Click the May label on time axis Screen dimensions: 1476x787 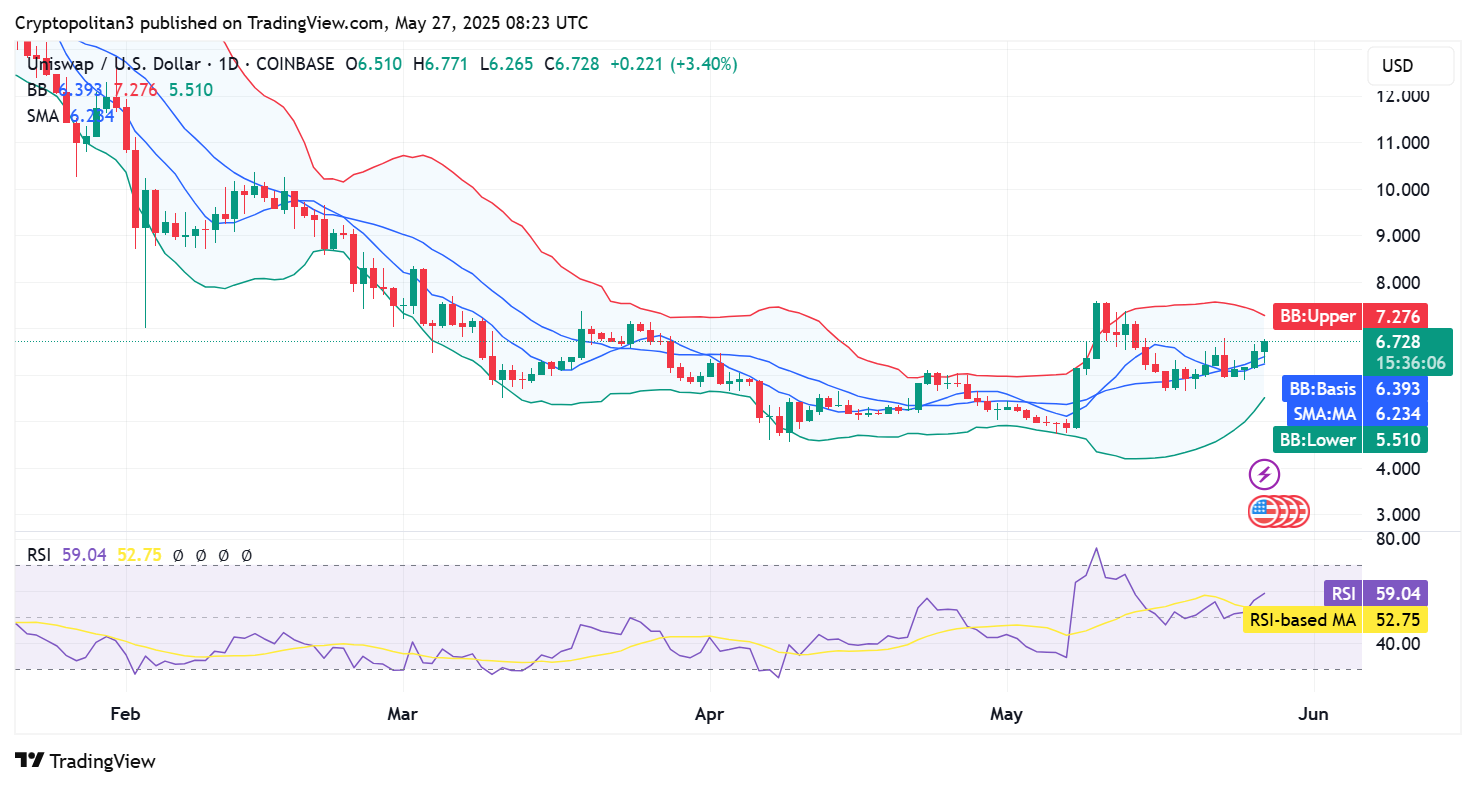point(1006,714)
